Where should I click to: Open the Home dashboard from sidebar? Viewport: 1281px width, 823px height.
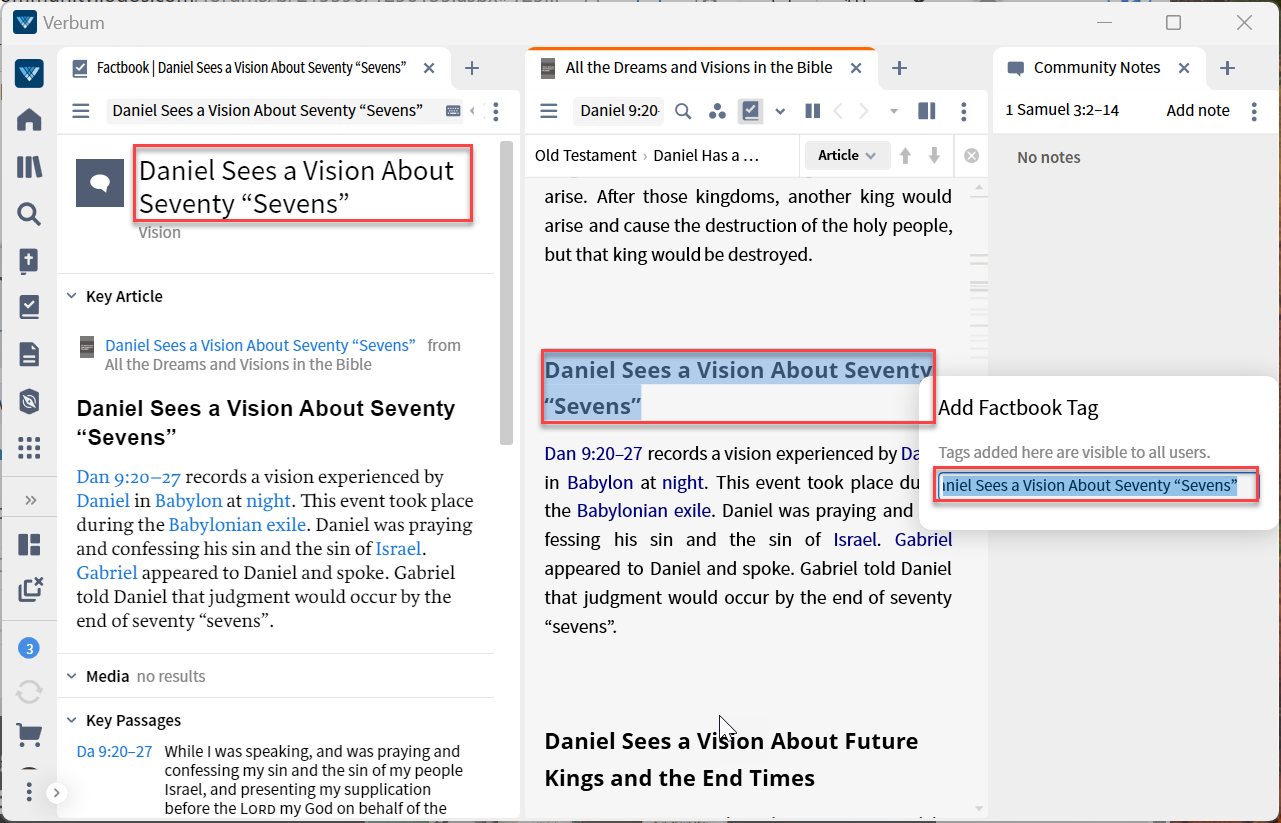(29, 120)
